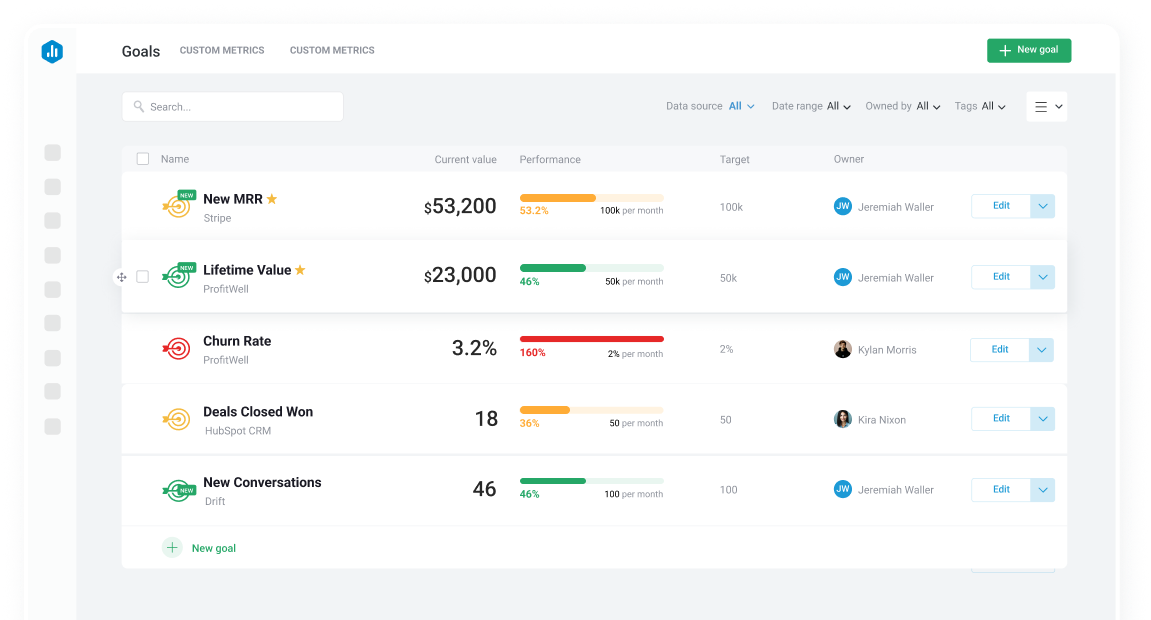Open the search magnifier in the search box
The height and width of the screenshot is (620, 1151).
(x=139, y=106)
